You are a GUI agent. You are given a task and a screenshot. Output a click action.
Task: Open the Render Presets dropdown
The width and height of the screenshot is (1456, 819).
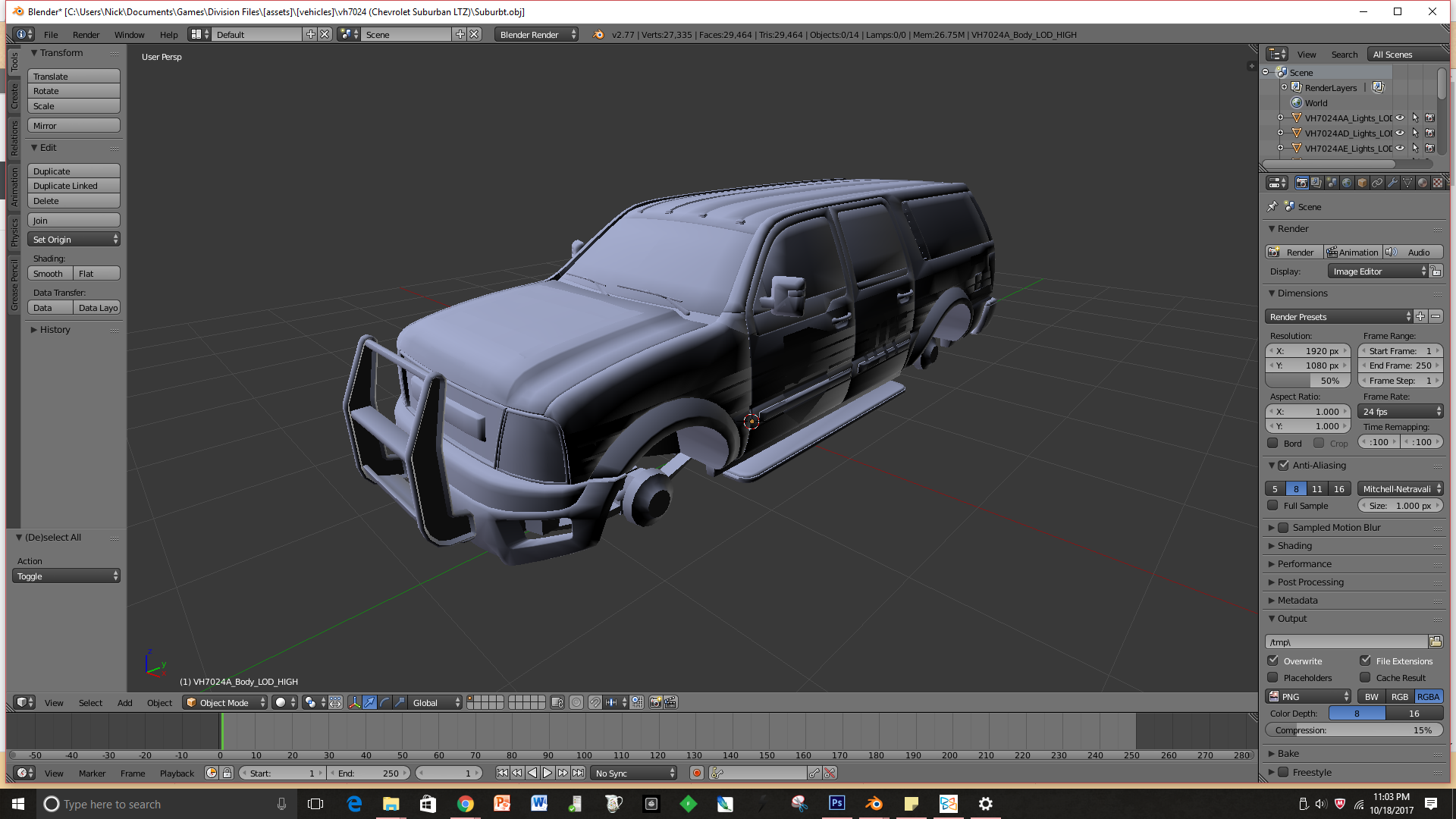click(x=1339, y=316)
